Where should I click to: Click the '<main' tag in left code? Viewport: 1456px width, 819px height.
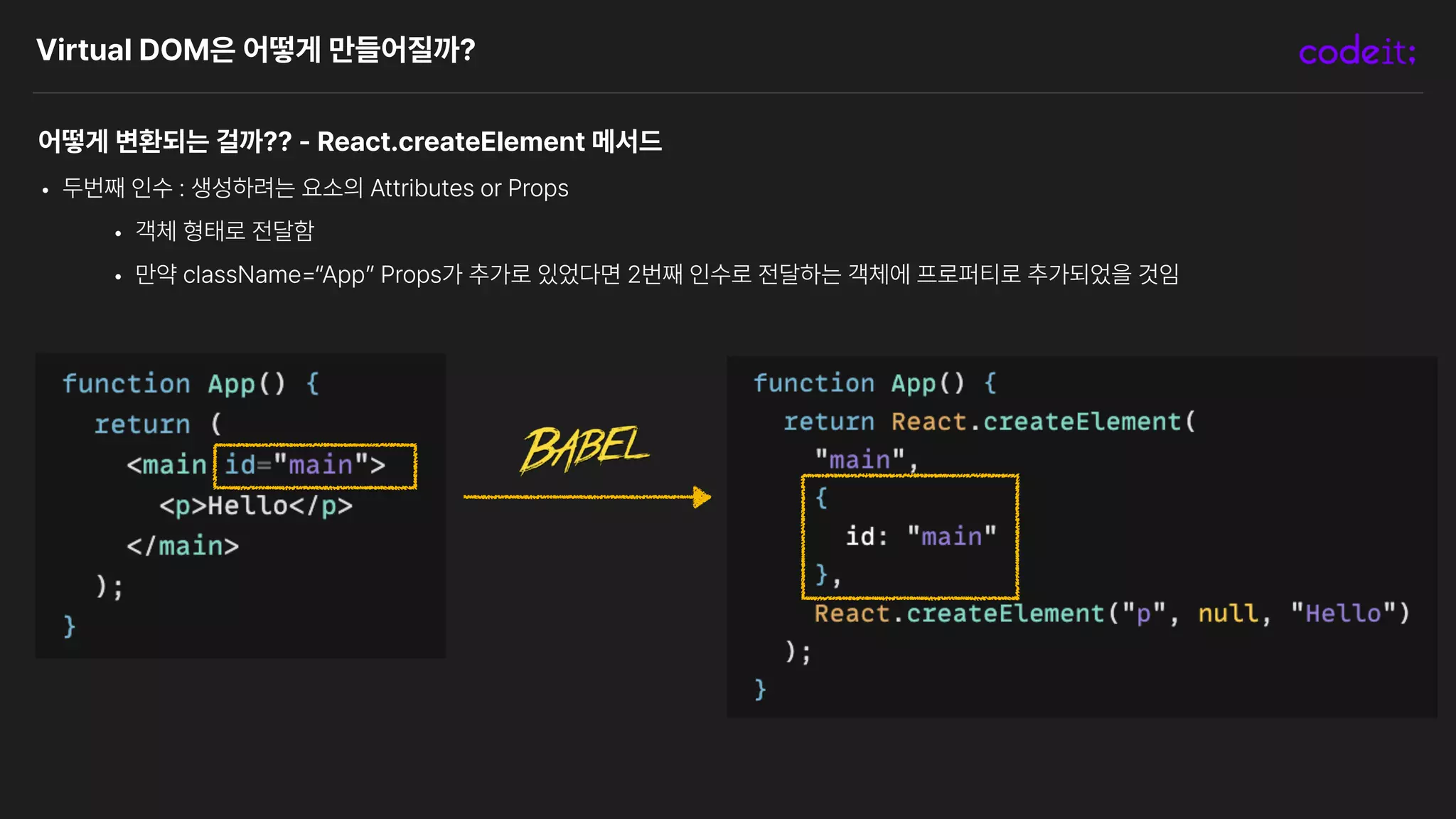click(x=166, y=465)
